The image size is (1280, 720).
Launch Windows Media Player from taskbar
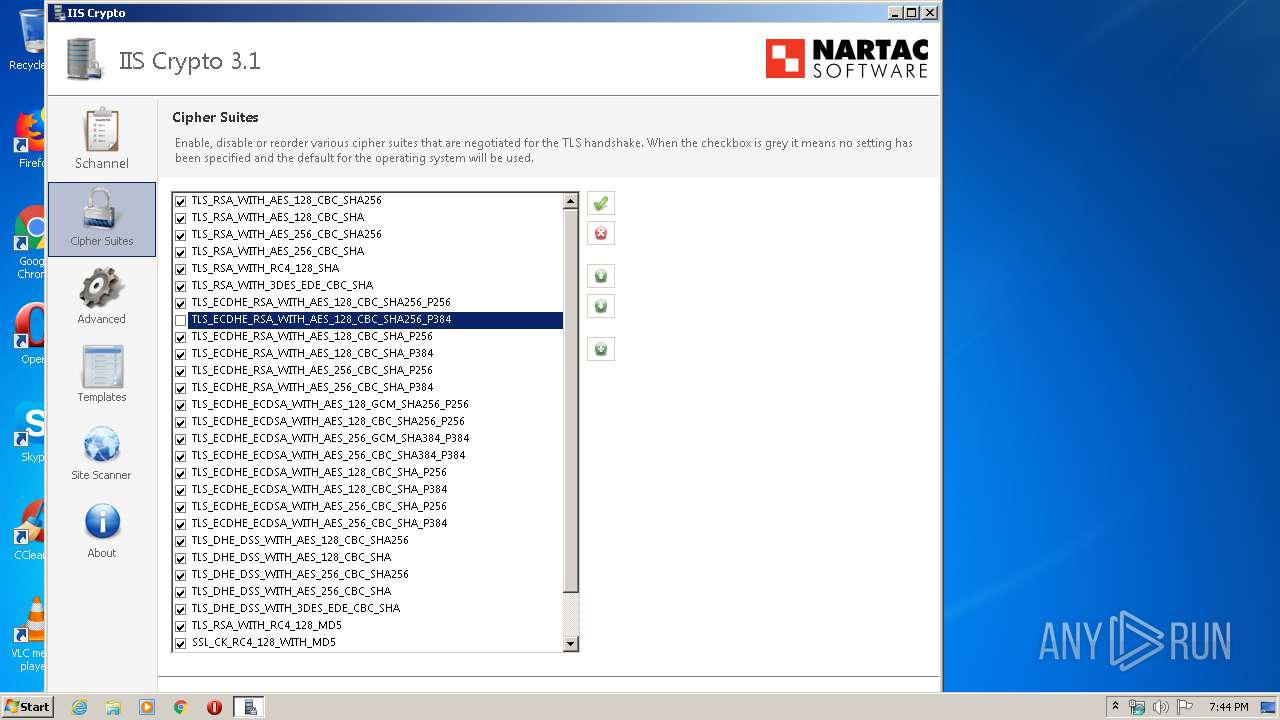point(147,707)
